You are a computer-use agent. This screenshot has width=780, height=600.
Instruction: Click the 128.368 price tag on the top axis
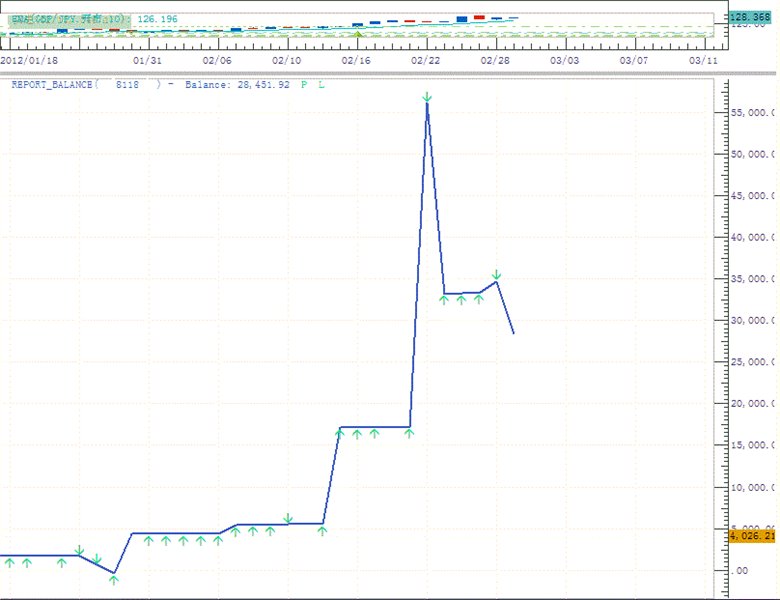(748, 18)
